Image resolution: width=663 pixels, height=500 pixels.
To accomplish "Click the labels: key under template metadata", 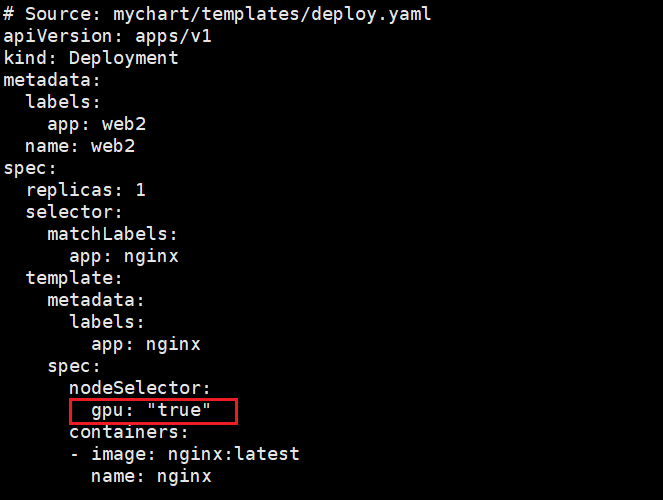I will click(107, 322).
